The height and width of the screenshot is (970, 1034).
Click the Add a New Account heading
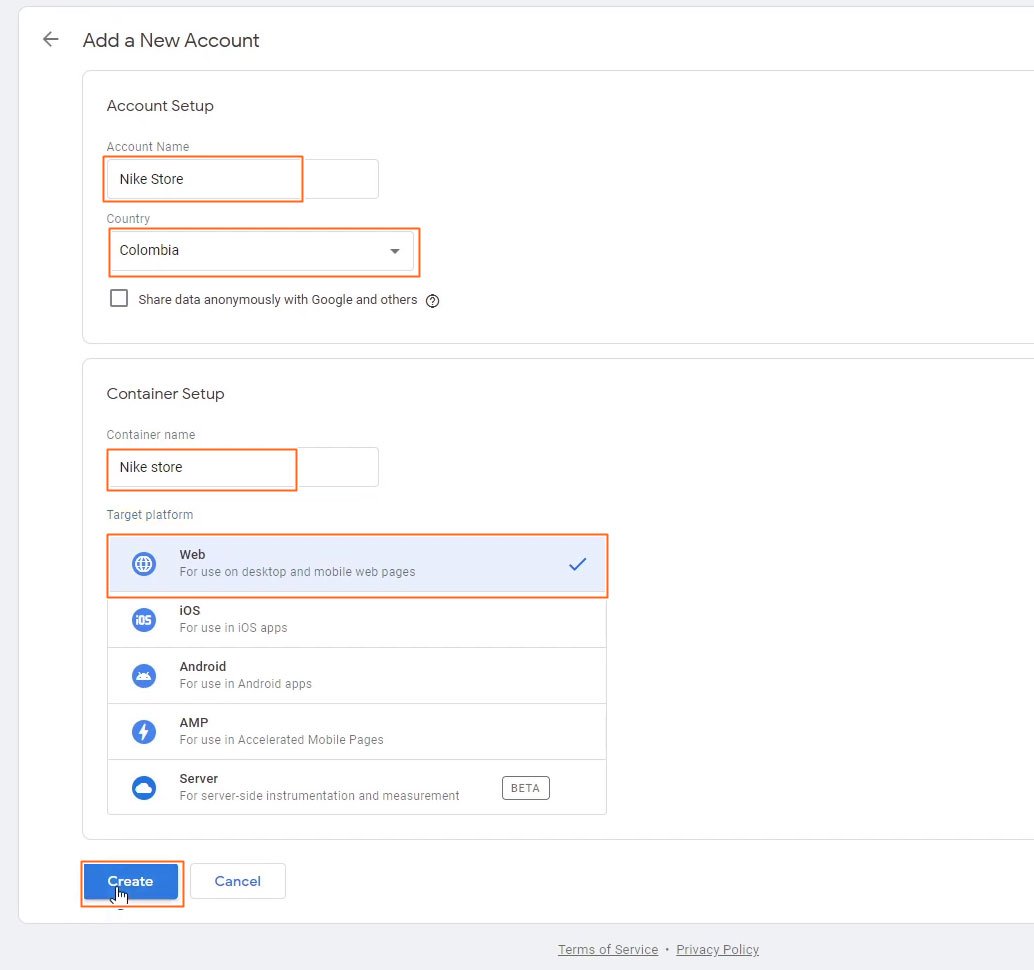click(x=171, y=40)
